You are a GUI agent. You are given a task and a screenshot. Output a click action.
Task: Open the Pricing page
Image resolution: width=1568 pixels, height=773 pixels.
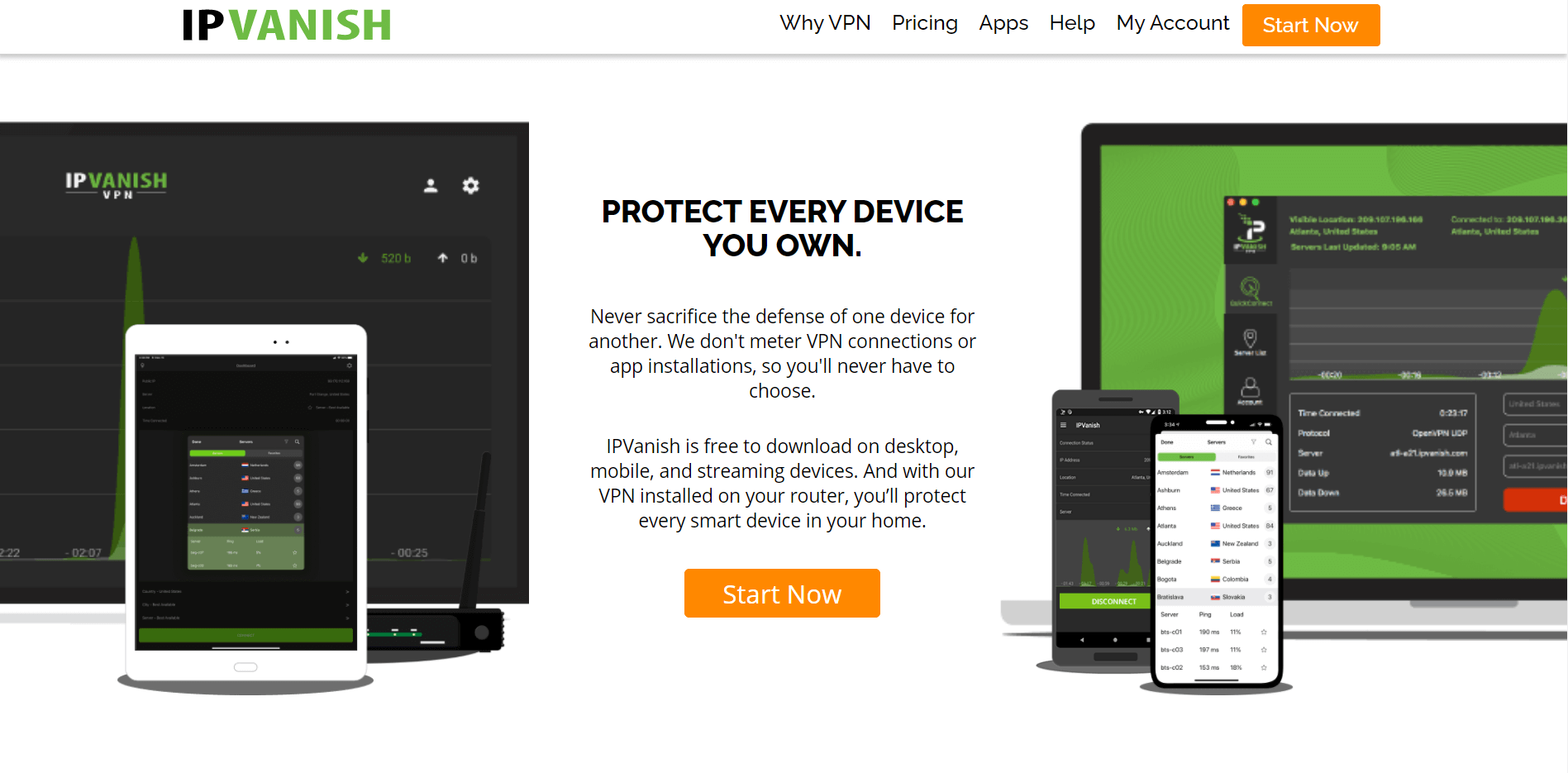click(x=924, y=23)
